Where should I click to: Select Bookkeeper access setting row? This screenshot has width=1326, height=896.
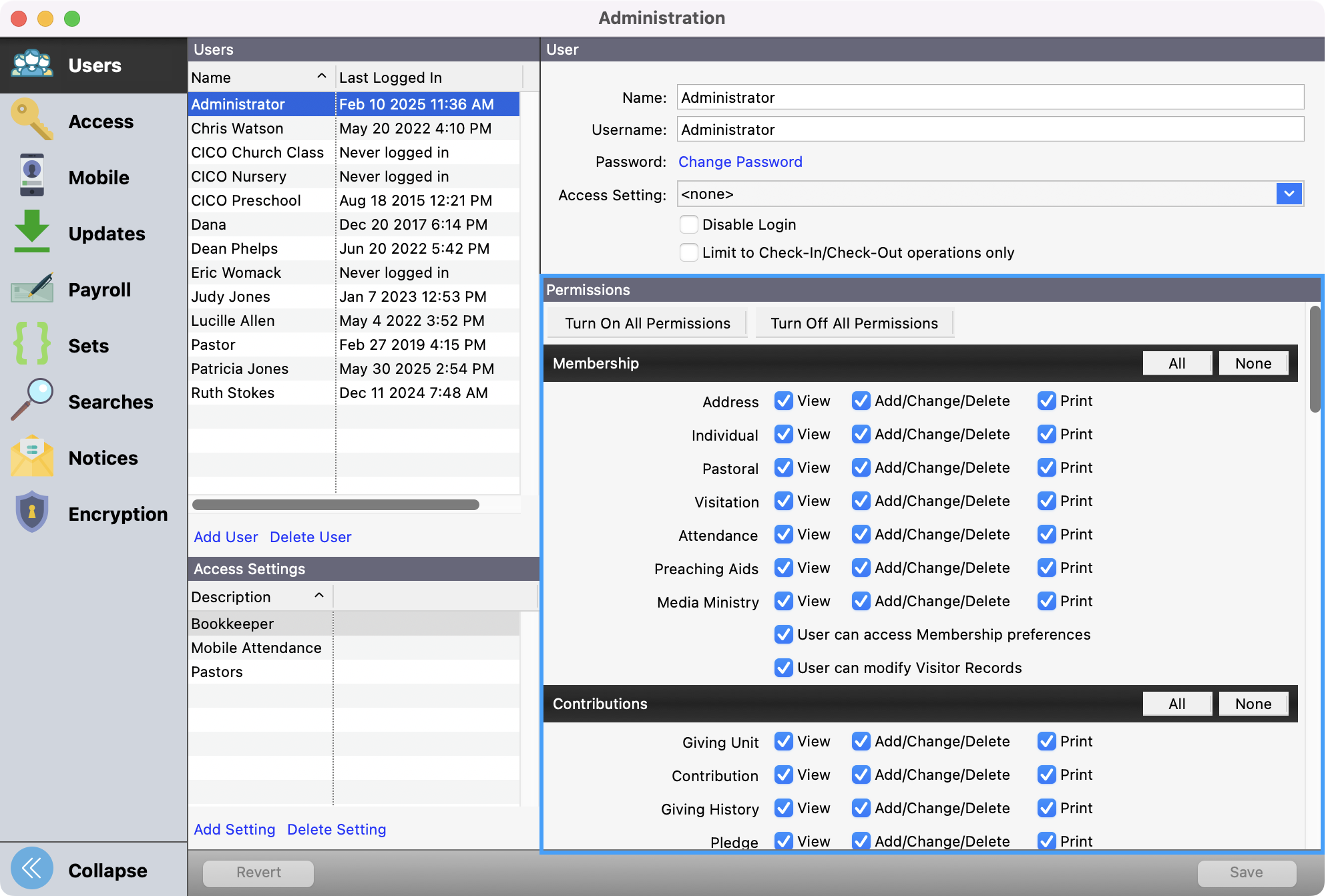pos(232,624)
